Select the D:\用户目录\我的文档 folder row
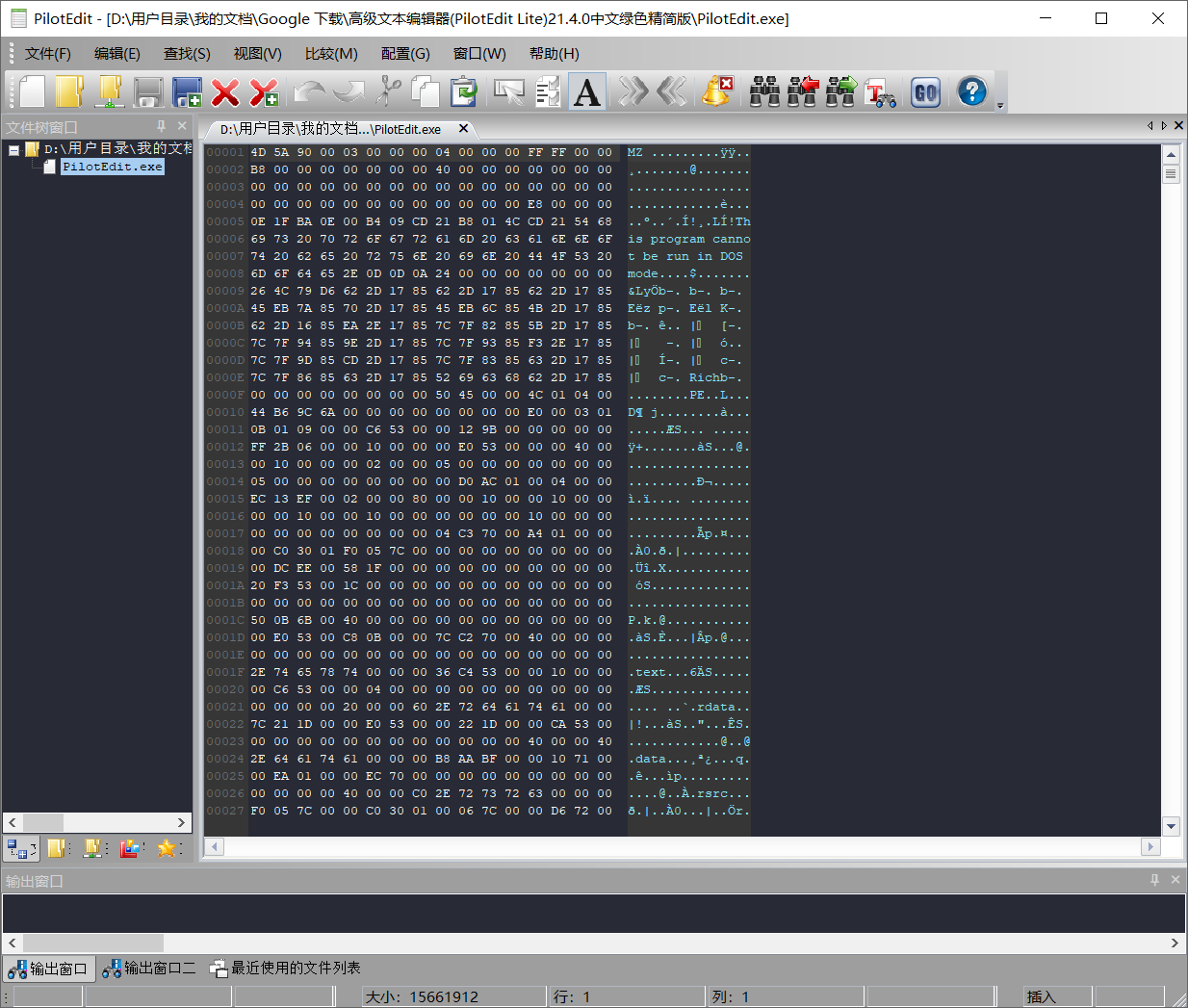Viewport: 1188px width, 1008px height. 108,148
